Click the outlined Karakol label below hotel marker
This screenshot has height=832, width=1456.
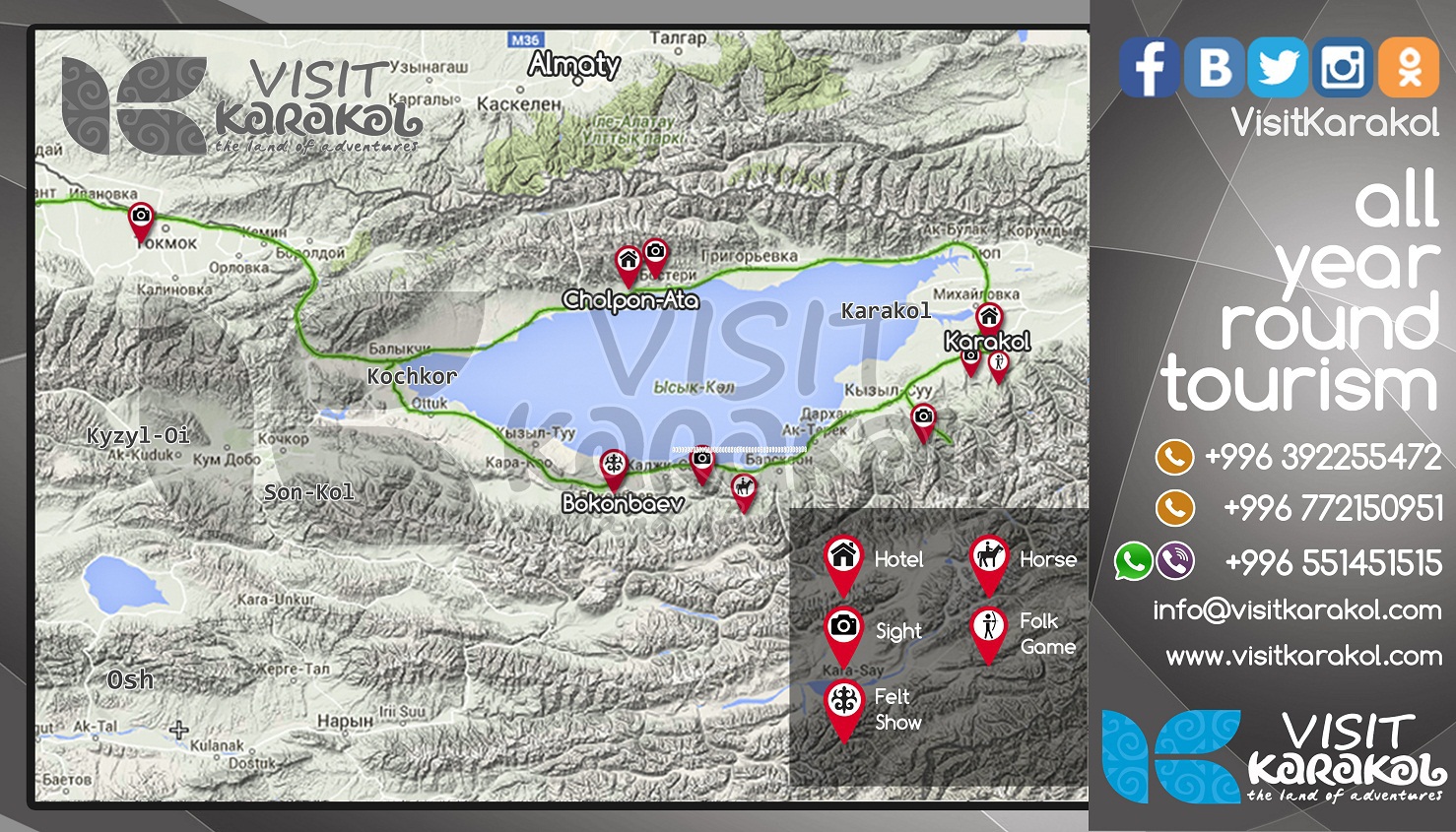click(987, 342)
